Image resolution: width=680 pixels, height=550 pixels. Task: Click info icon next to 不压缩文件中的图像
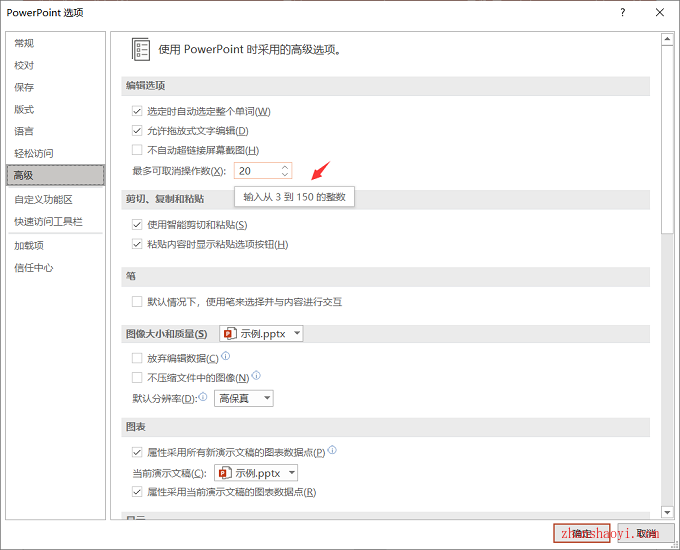click(256, 375)
